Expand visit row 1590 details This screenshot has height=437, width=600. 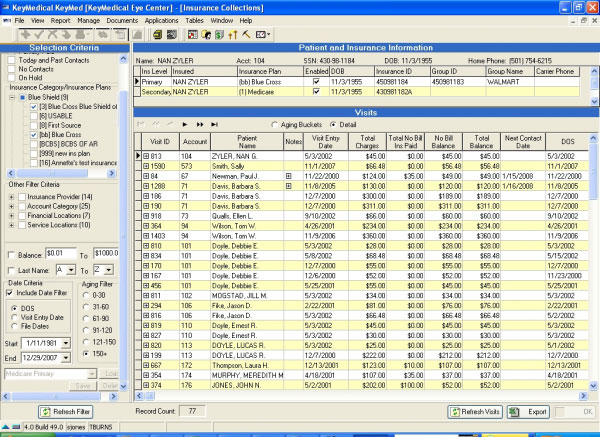(x=146, y=166)
